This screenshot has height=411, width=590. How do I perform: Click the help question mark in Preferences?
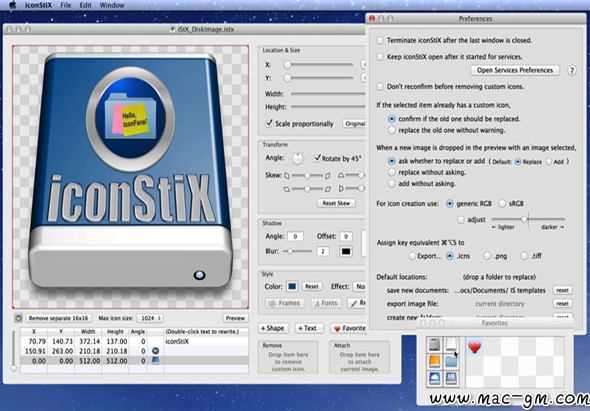click(x=572, y=70)
